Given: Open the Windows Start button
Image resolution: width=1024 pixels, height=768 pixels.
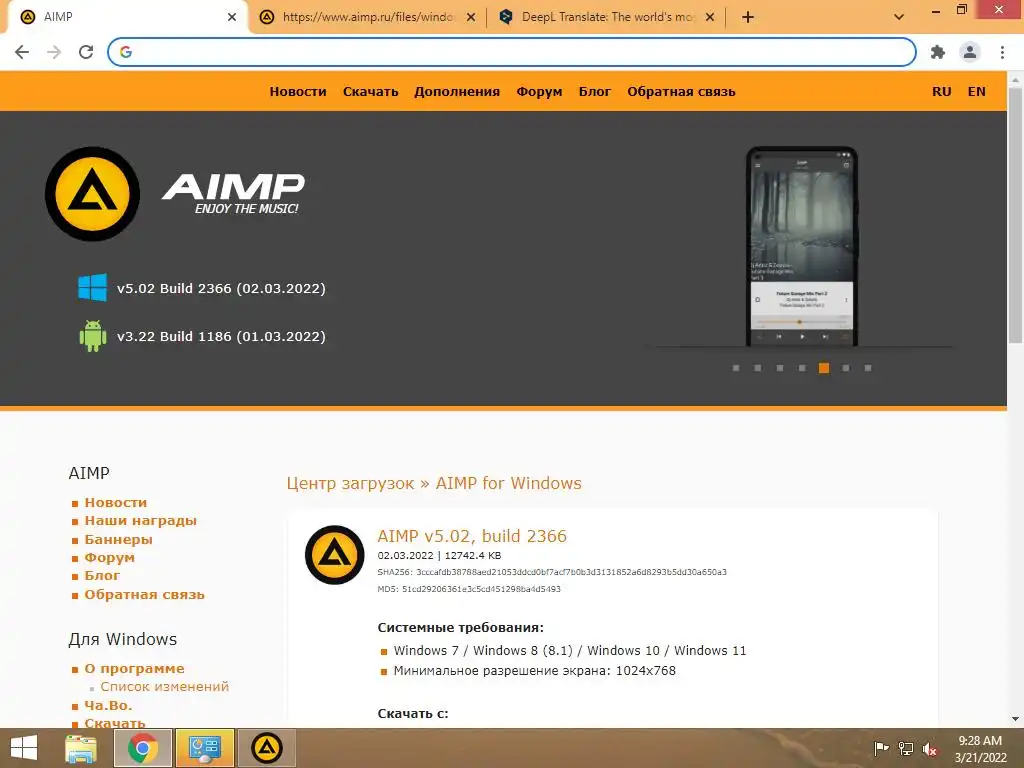Looking at the screenshot, I should click(x=24, y=748).
